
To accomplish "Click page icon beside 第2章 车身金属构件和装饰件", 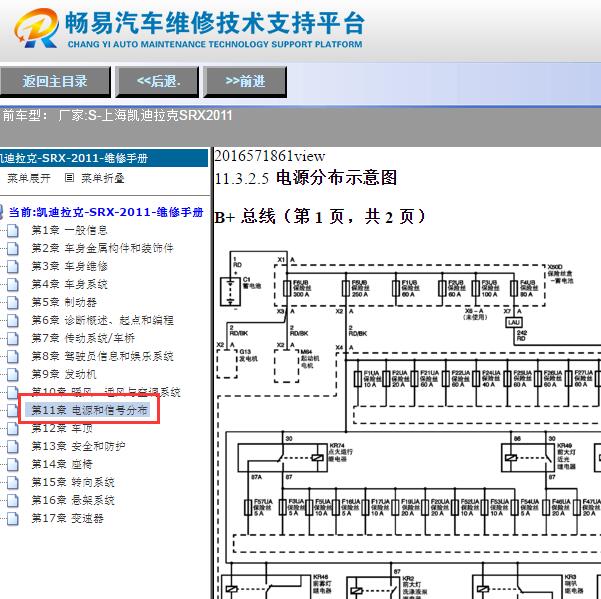I will 13,249.
